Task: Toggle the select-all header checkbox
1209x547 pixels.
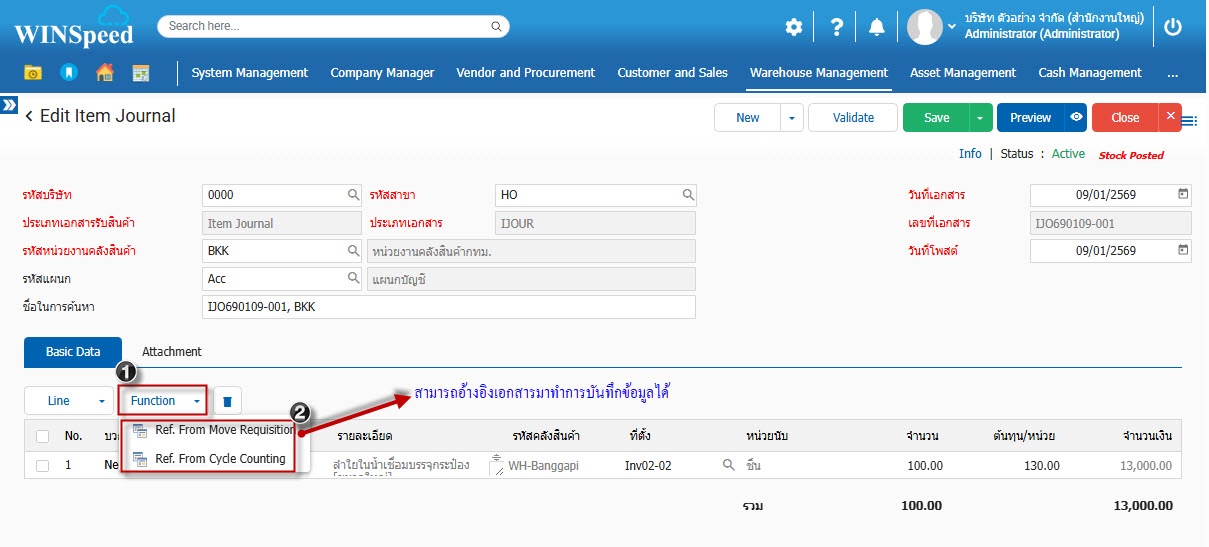Action: click(x=42, y=436)
